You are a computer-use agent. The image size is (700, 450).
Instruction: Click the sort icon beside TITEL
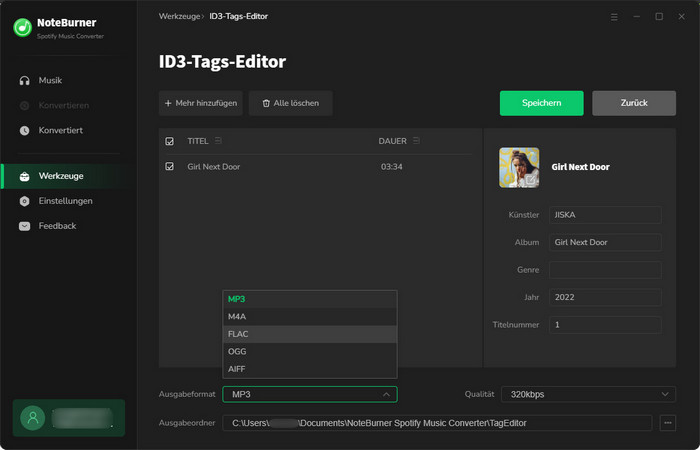coord(218,141)
